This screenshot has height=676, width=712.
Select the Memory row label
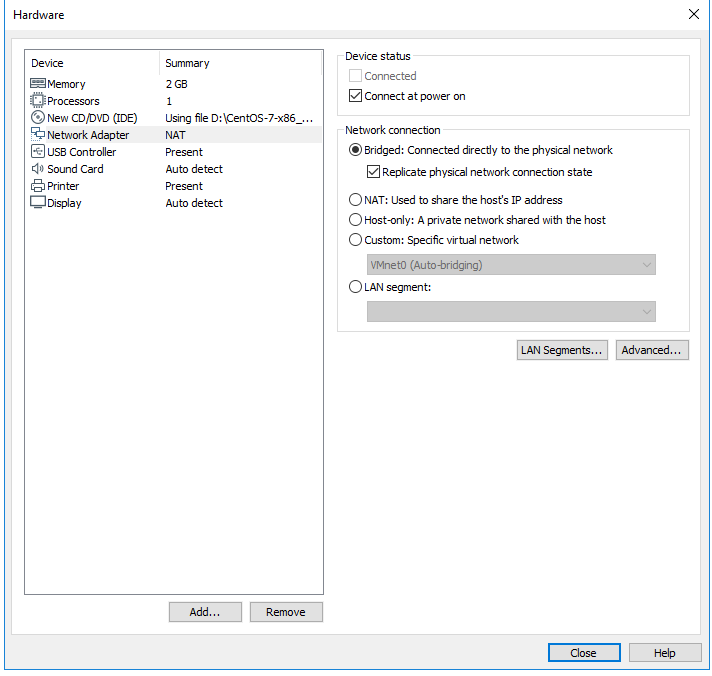(66, 84)
